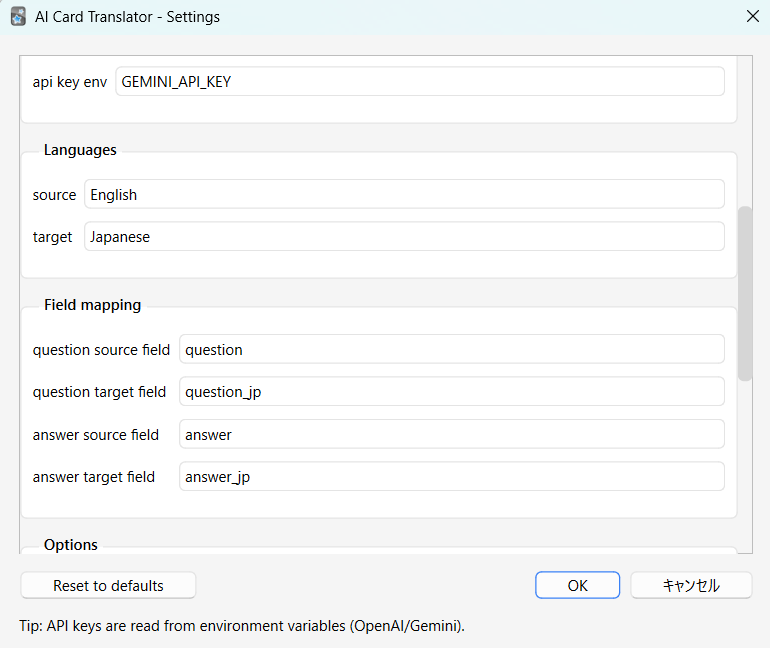The width and height of the screenshot is (770, 648).
Task: Edit the question source field input
Action: tap(451, 350)
